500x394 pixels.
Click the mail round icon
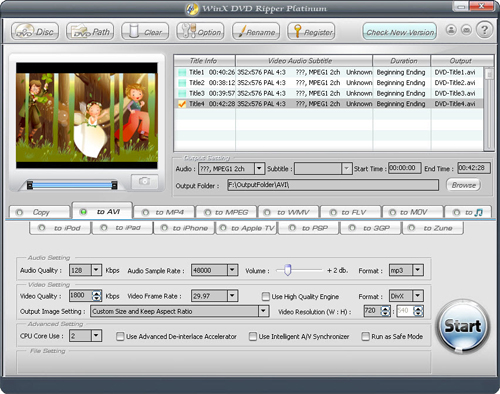coord(466,30)
